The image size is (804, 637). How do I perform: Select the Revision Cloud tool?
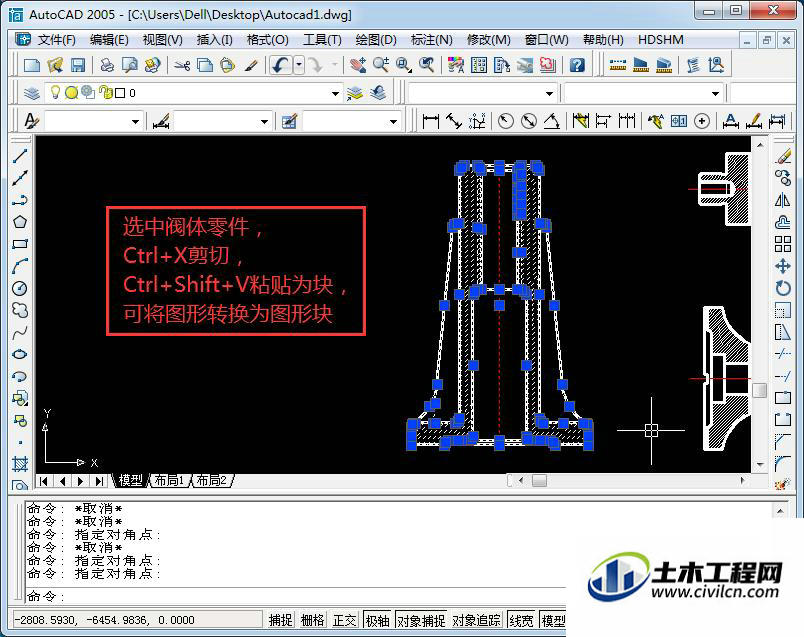pyautogui.click(x=20, y=310)
